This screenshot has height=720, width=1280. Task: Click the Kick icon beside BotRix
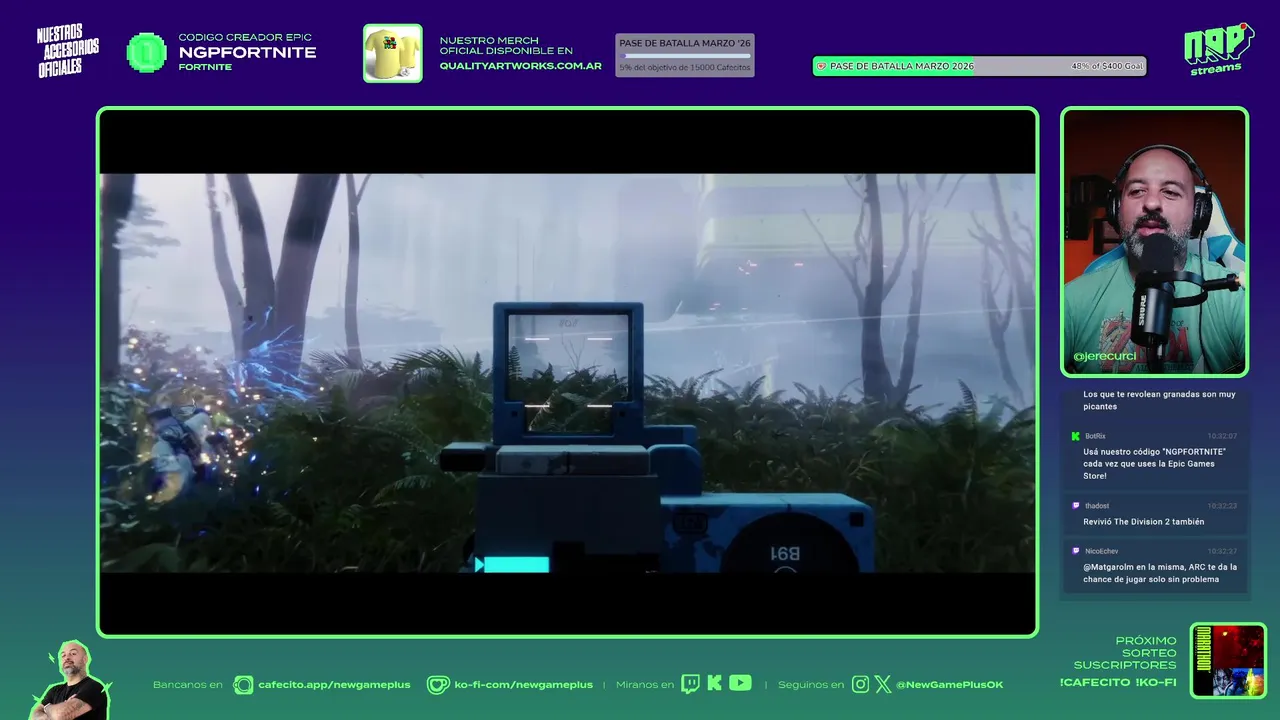point(1075,436)
